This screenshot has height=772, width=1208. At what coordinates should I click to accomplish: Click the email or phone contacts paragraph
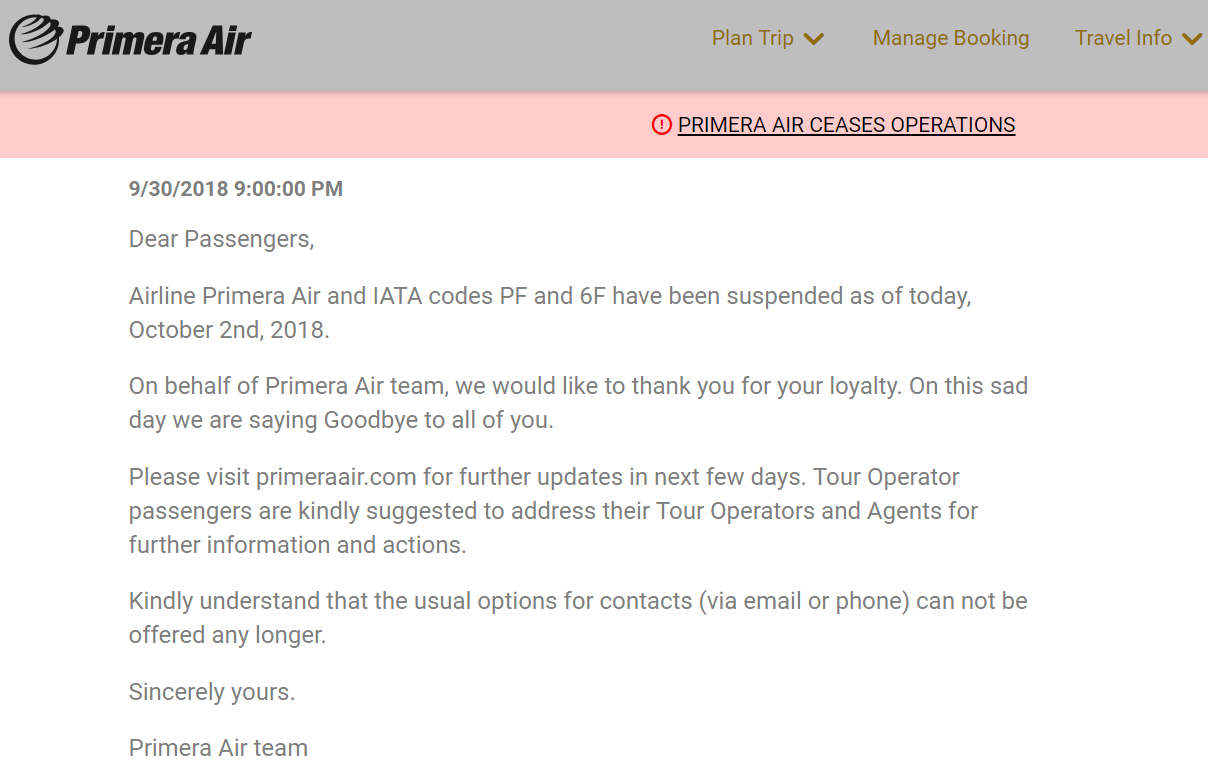pos(578,602)
